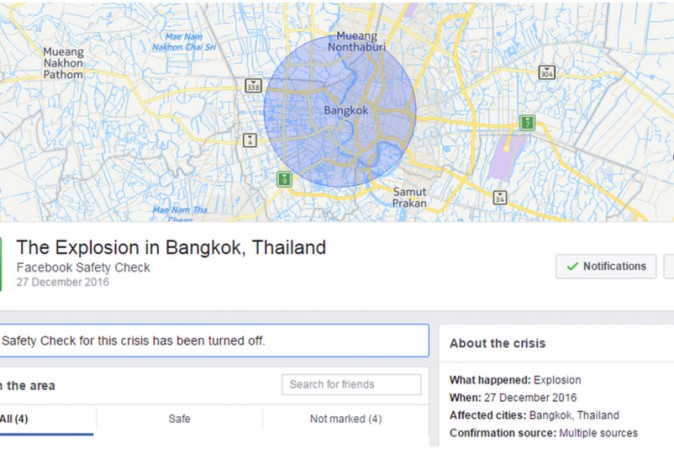Click the Bangkok label on the map
This screenshot has width=674, height=449.
346,110
